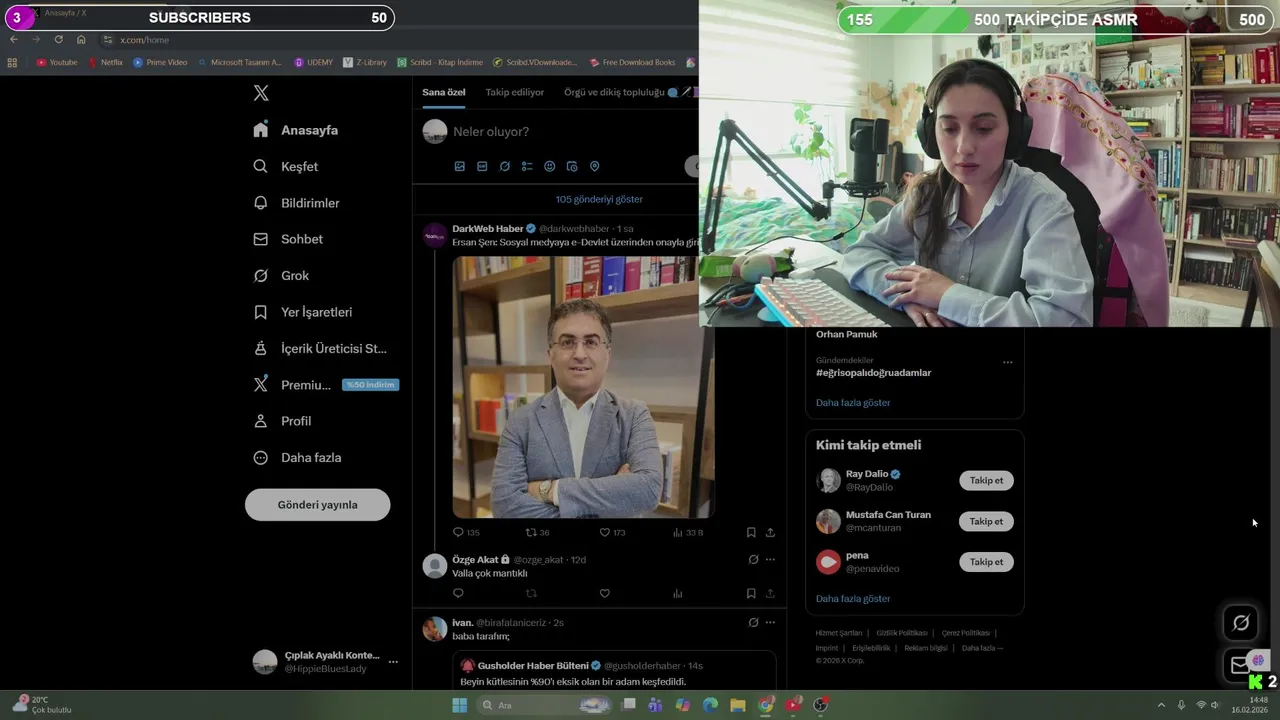Bookmark the DarkWeb Haber post

click(751, 533)
